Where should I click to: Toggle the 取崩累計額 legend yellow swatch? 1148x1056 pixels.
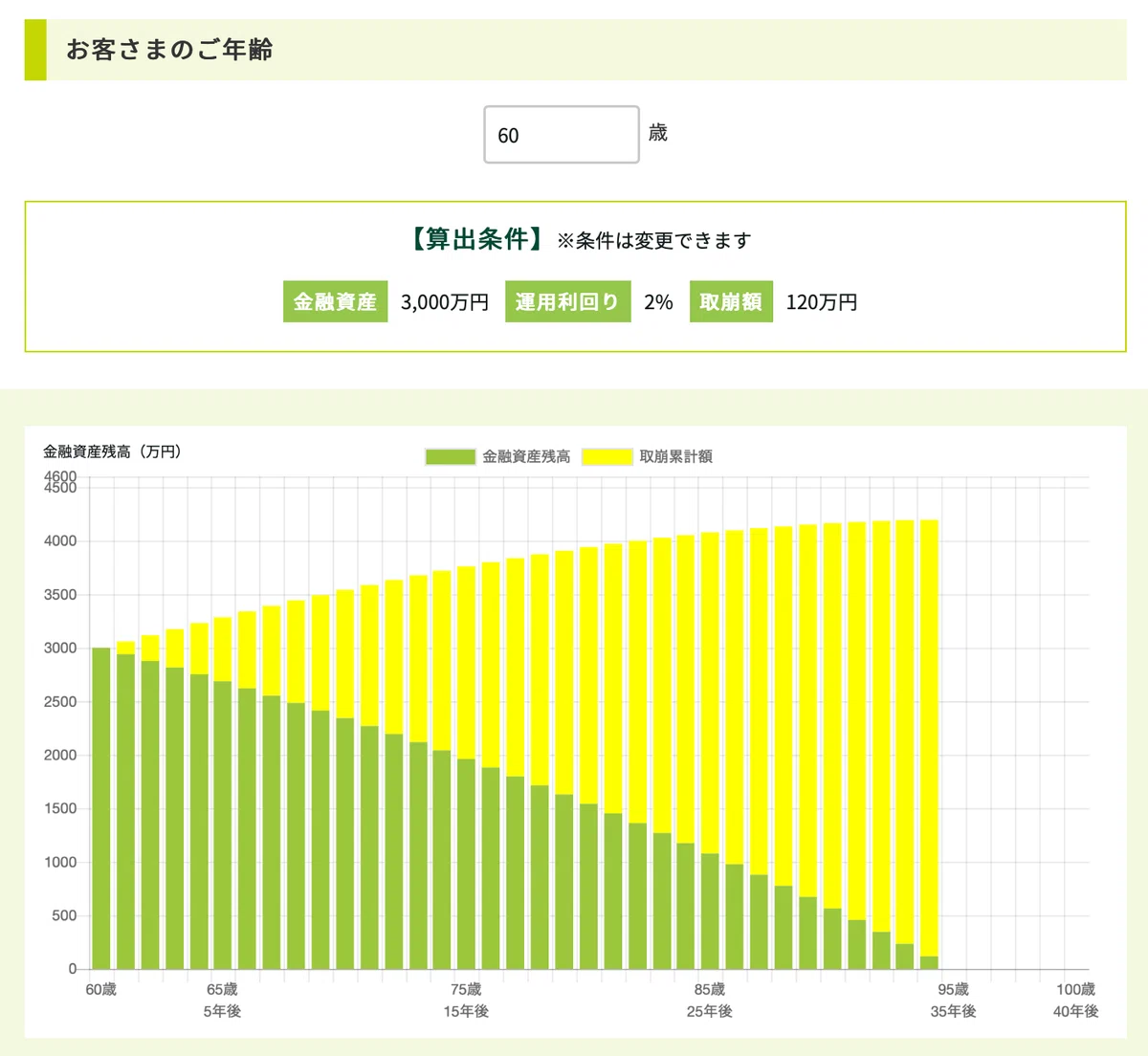click(x=607, y=456)
